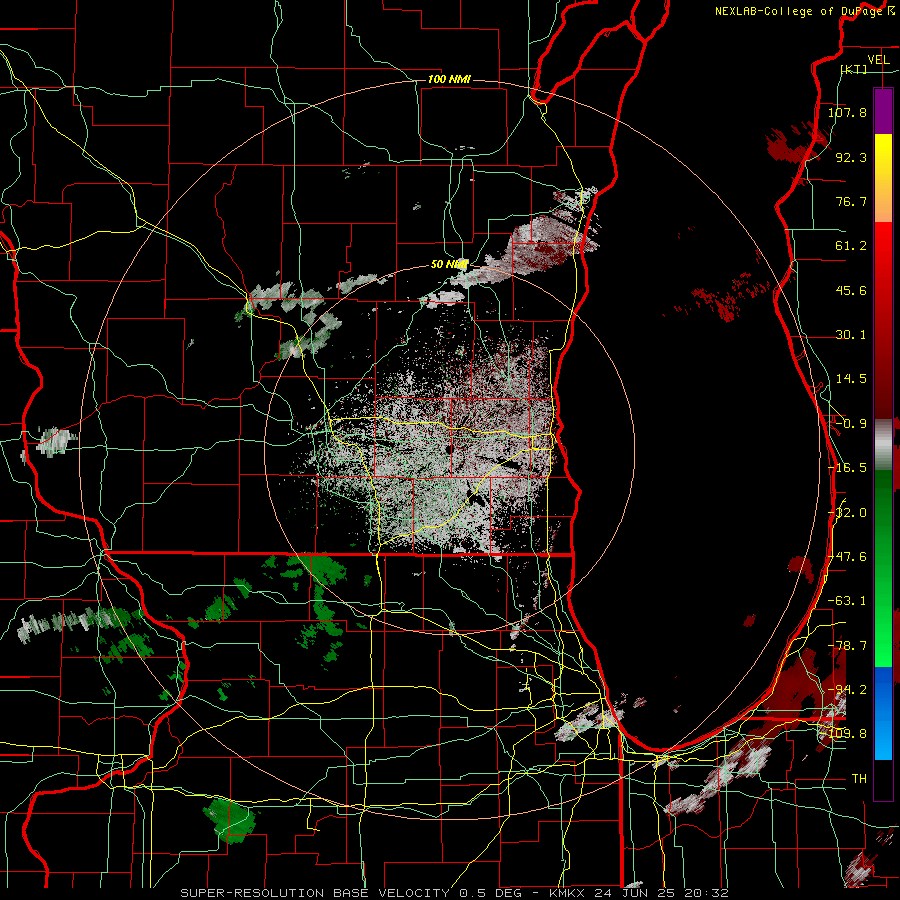Pick the purple segment of velocity color bar
Viewport: 900px width, 900px height.
click(x=883, y=111)
